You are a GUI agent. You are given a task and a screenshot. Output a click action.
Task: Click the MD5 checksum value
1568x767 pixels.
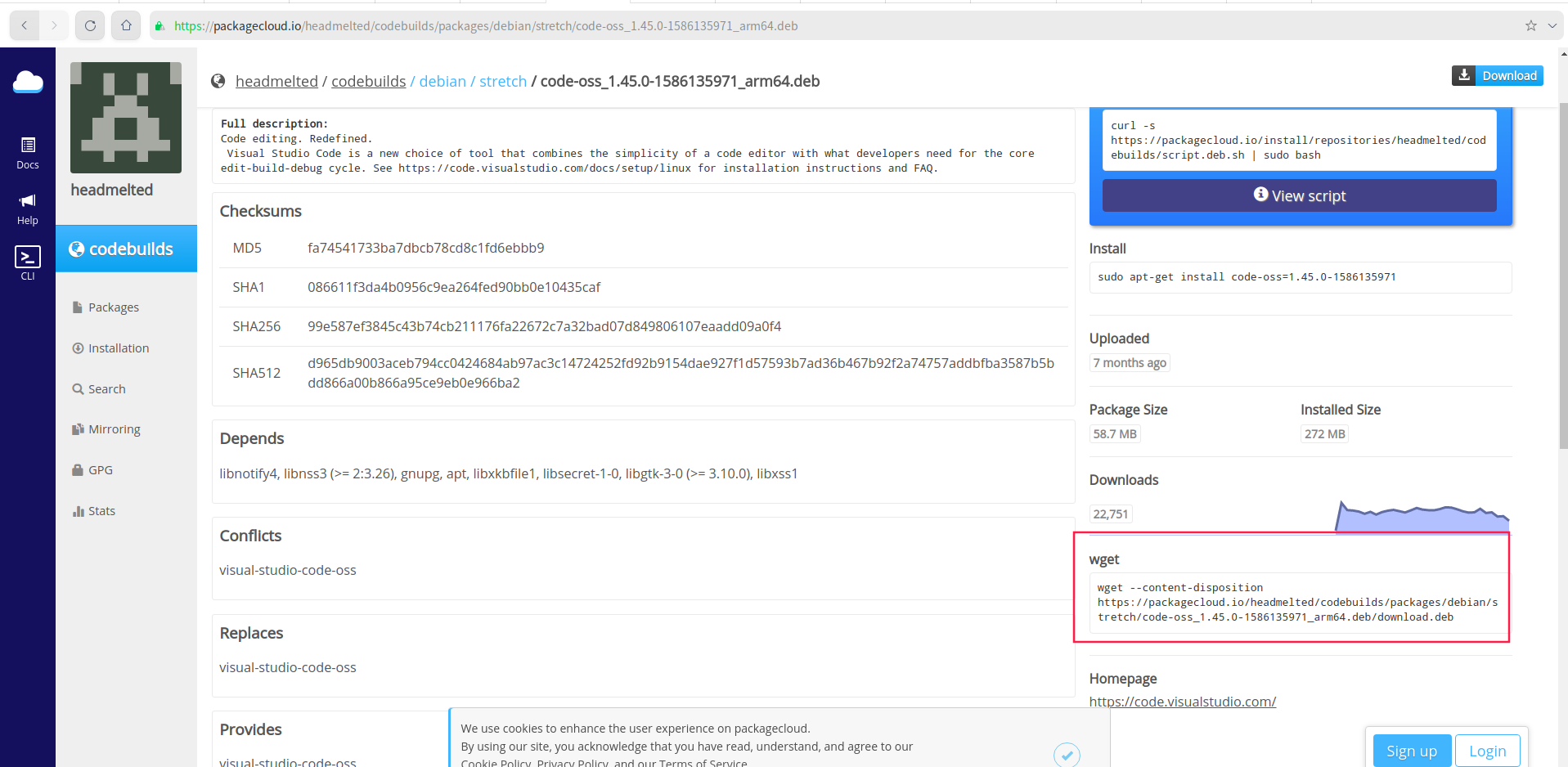[425, 248]
